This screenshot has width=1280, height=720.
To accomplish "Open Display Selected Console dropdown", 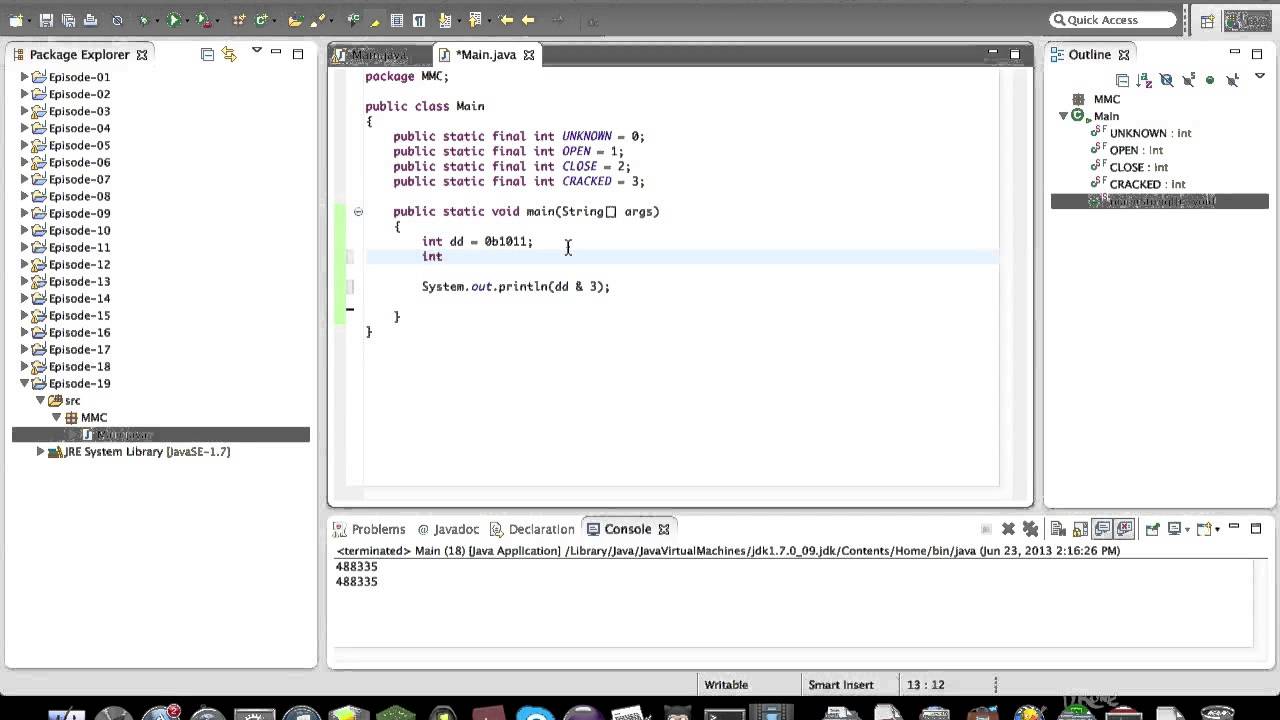I will pyautogui.click(x=1187, y=530).
